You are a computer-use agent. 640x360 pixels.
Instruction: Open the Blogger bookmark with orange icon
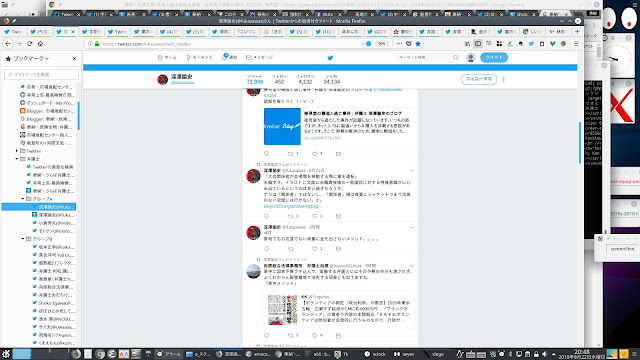pos(47,111)
